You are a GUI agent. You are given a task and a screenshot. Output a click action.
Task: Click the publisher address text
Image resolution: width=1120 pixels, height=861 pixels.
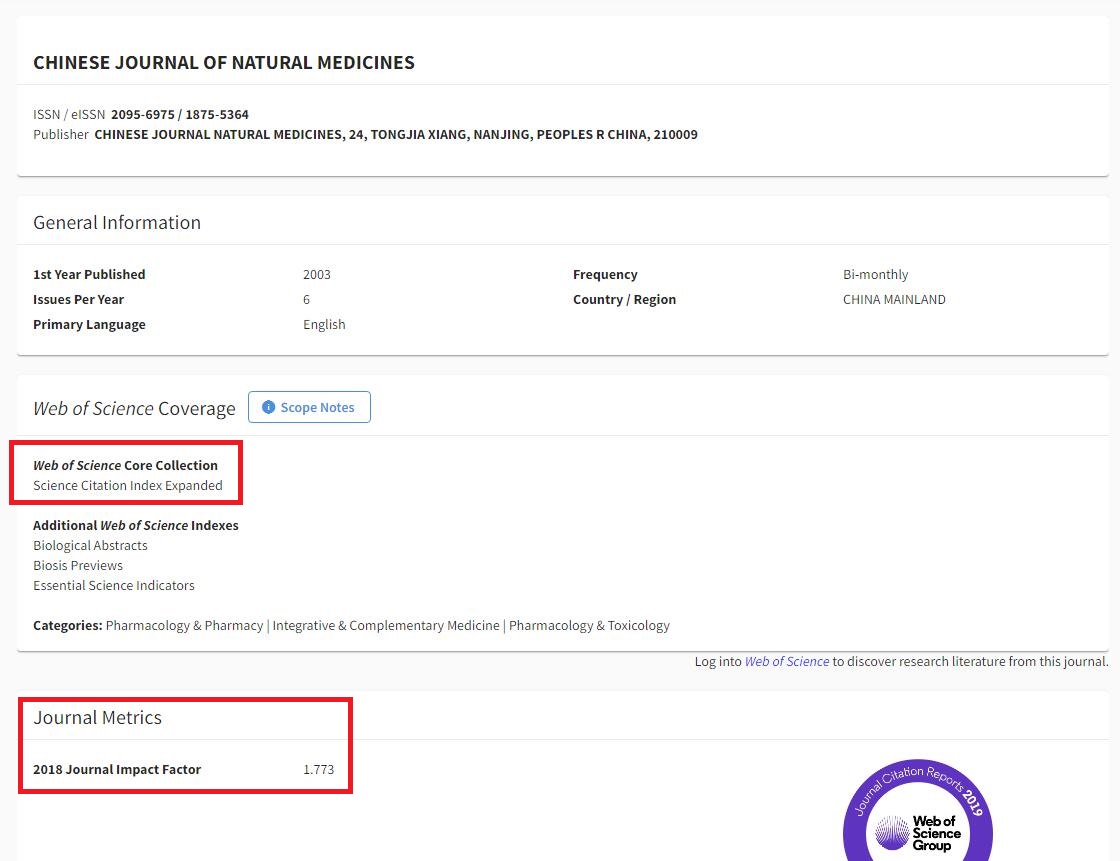396,134
